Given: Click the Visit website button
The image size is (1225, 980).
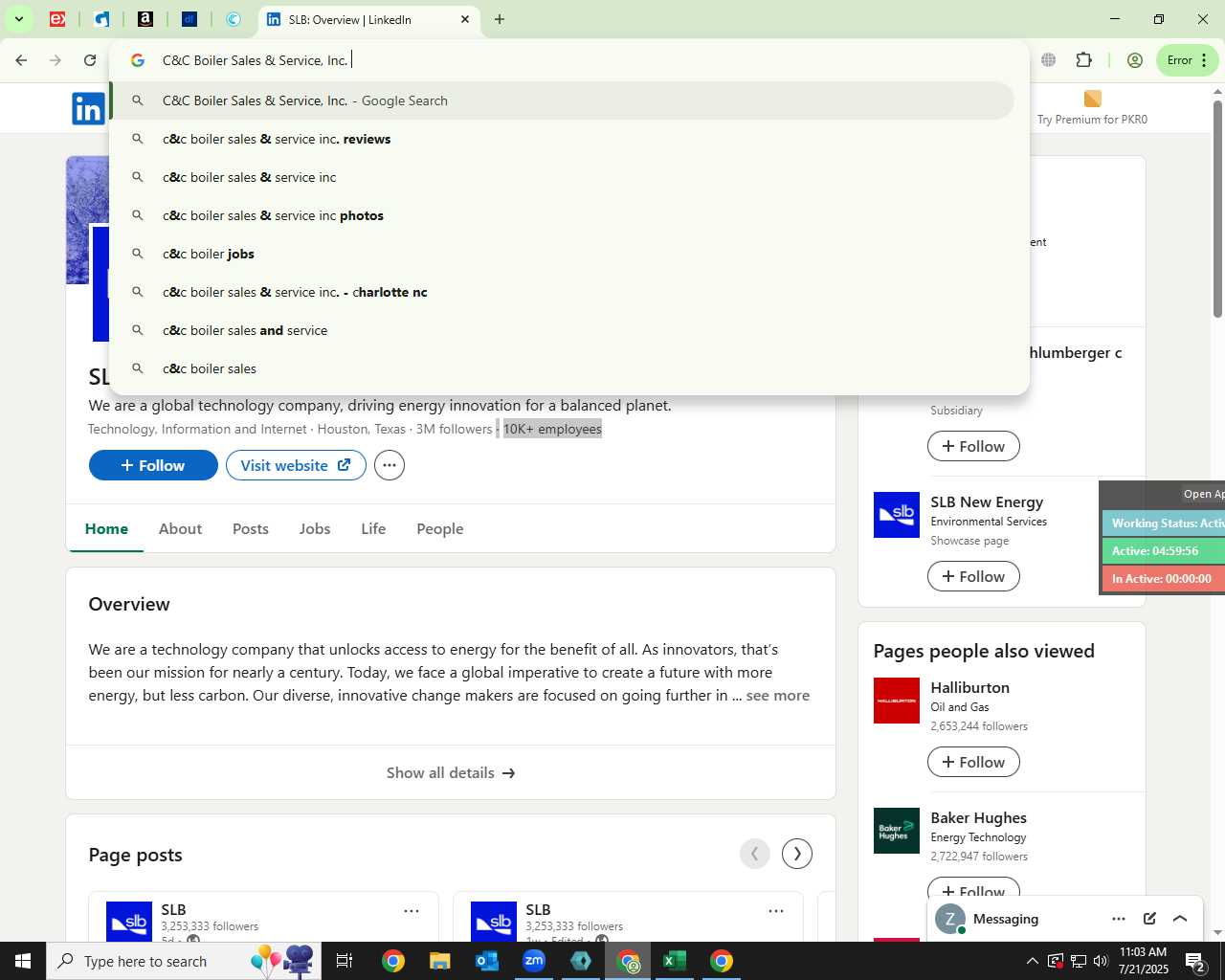Looking at the screenshot, I should [x=296, y=465].
